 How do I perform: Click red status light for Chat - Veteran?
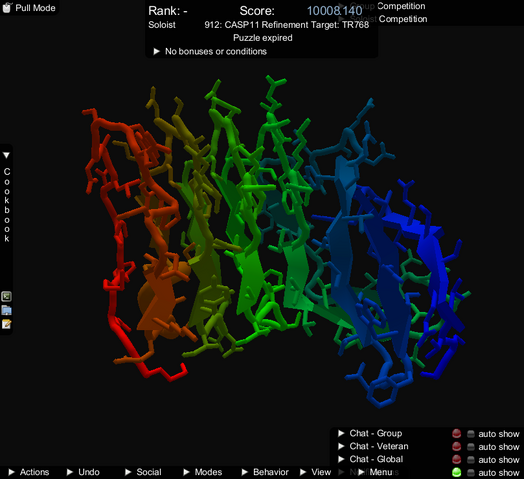point(456,447)
